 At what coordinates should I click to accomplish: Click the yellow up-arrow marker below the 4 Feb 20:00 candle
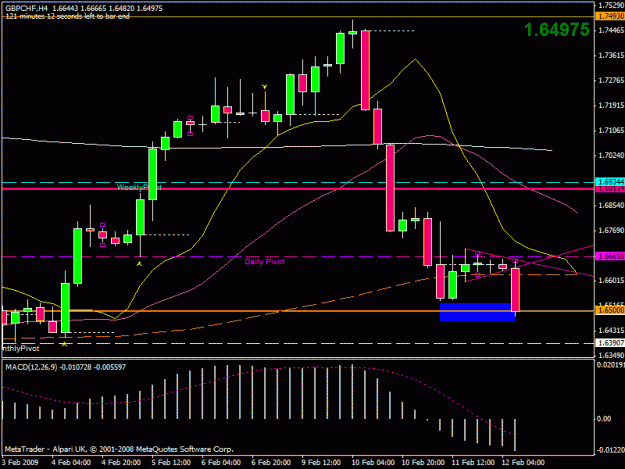(x=139, y=264)
